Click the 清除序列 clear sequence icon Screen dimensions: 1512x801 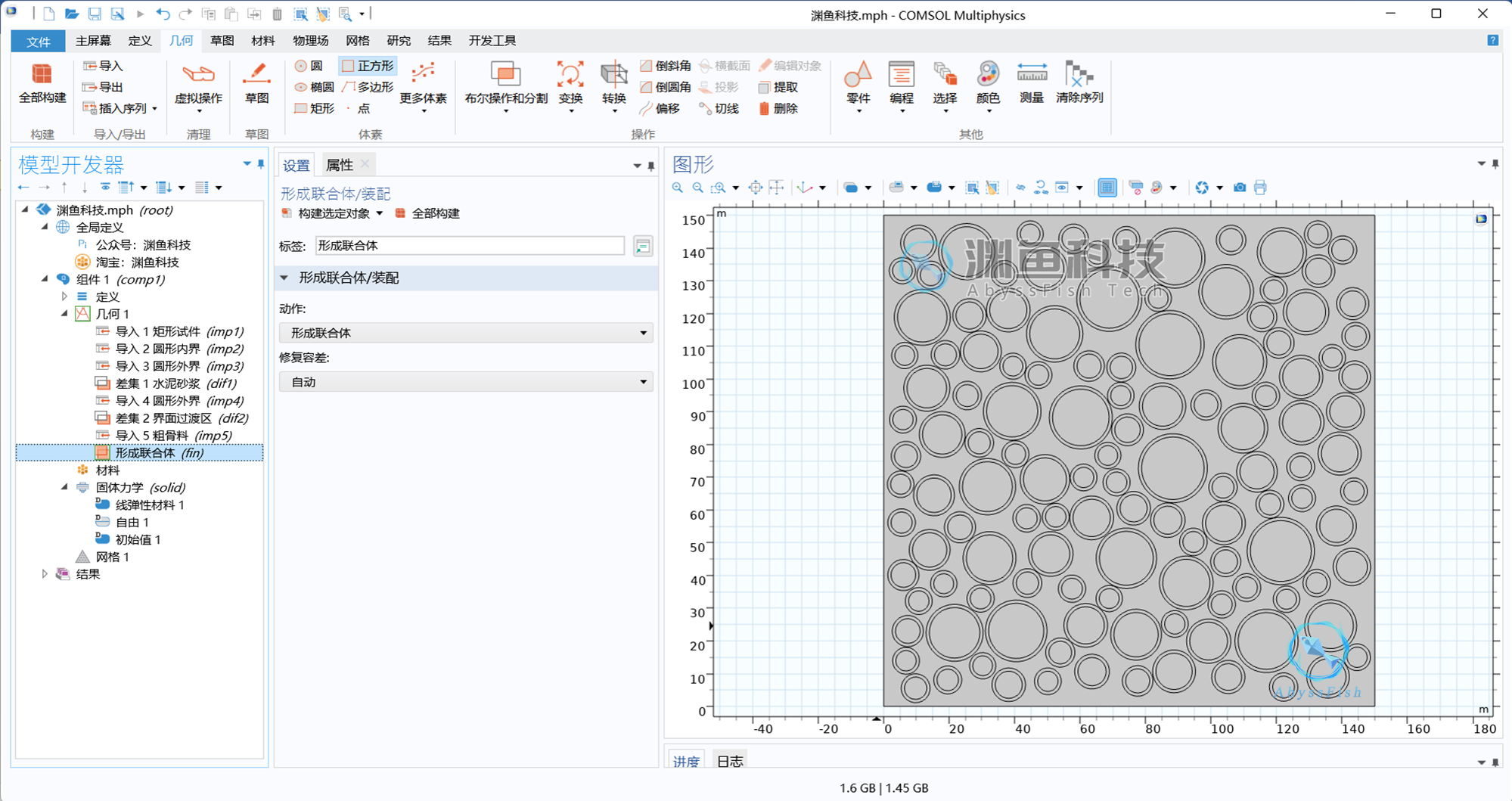(x=1079, y=83)
